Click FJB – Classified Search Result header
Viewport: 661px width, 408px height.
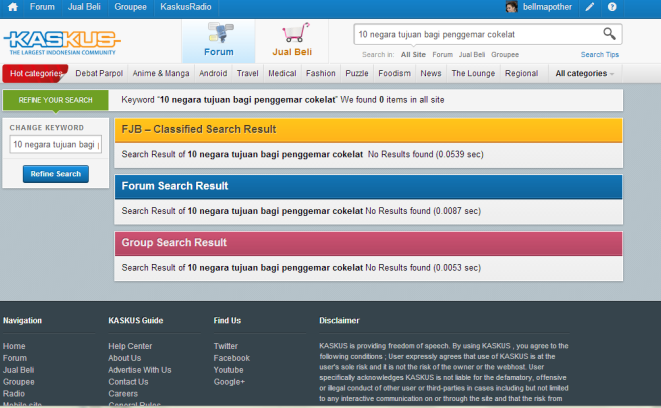[368, 130]
